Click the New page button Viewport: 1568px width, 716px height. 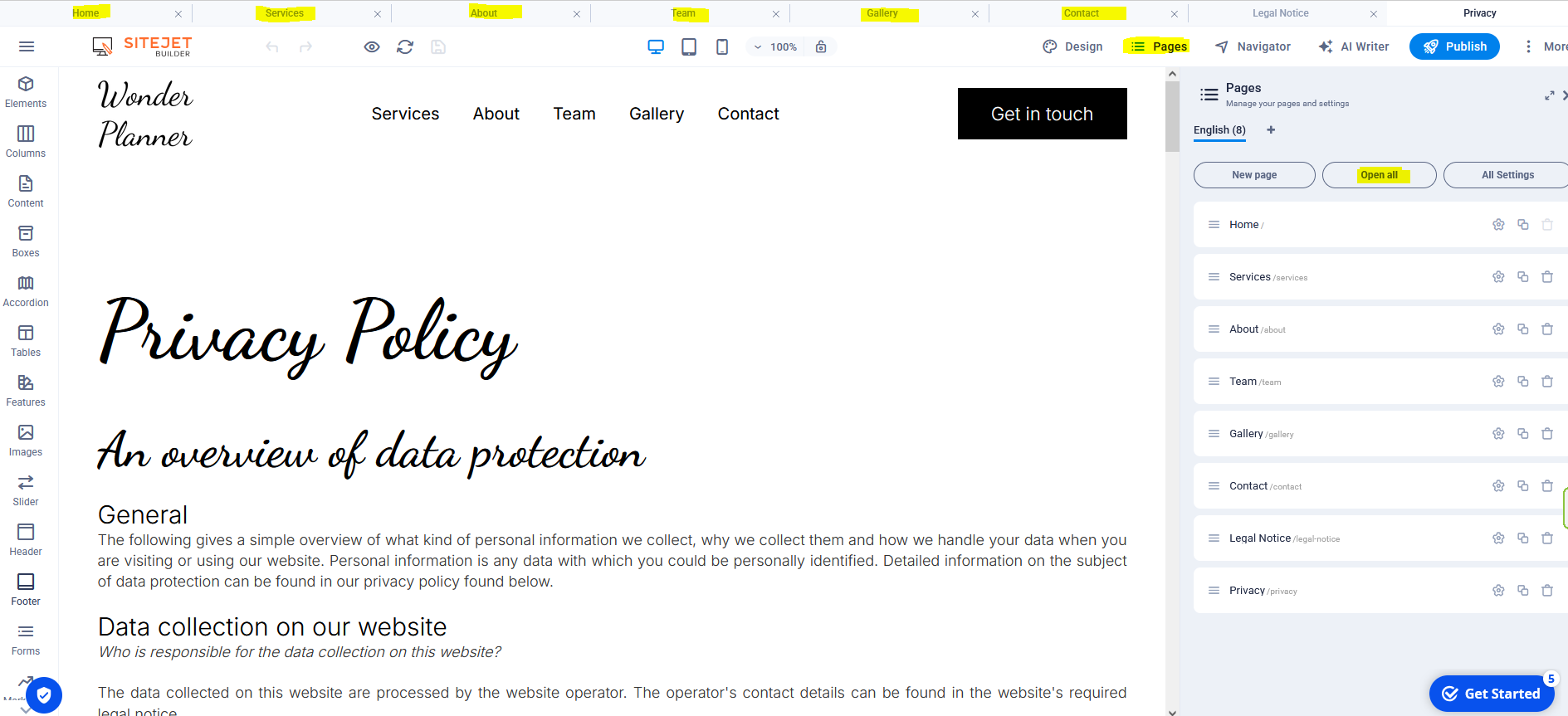tap(1254, 175)
